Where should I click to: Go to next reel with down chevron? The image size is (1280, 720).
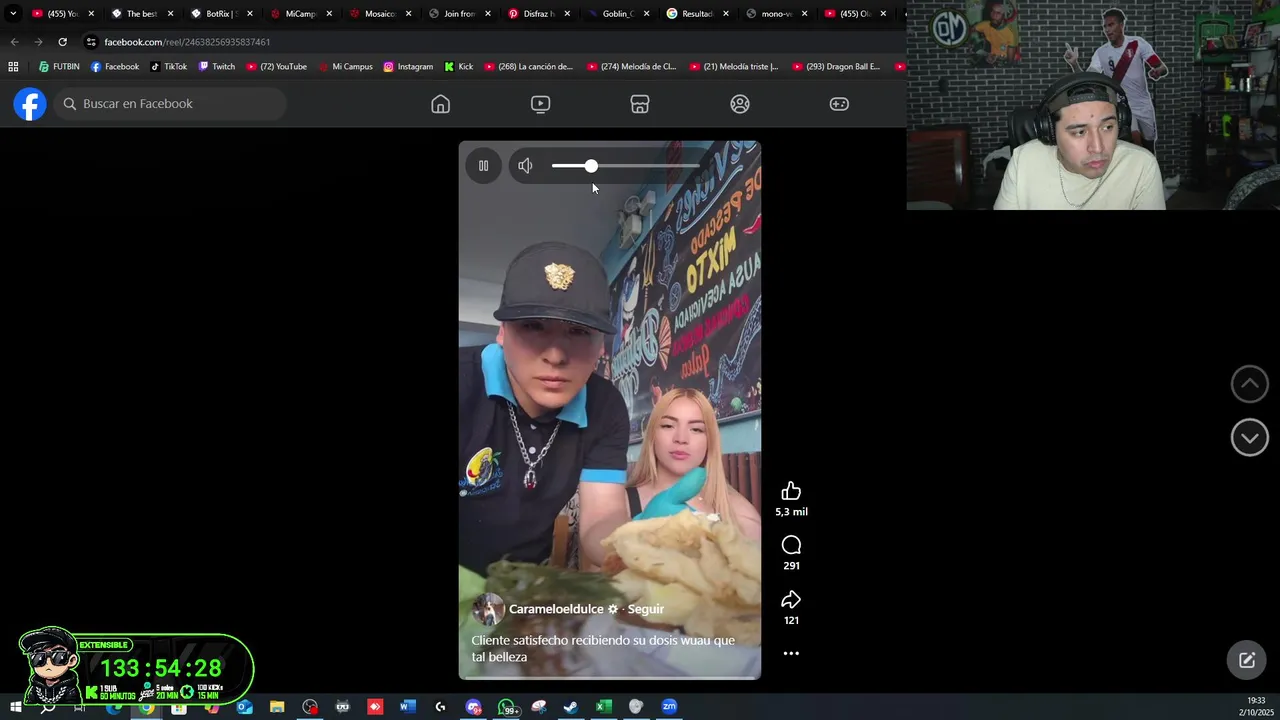[1249, 437]
